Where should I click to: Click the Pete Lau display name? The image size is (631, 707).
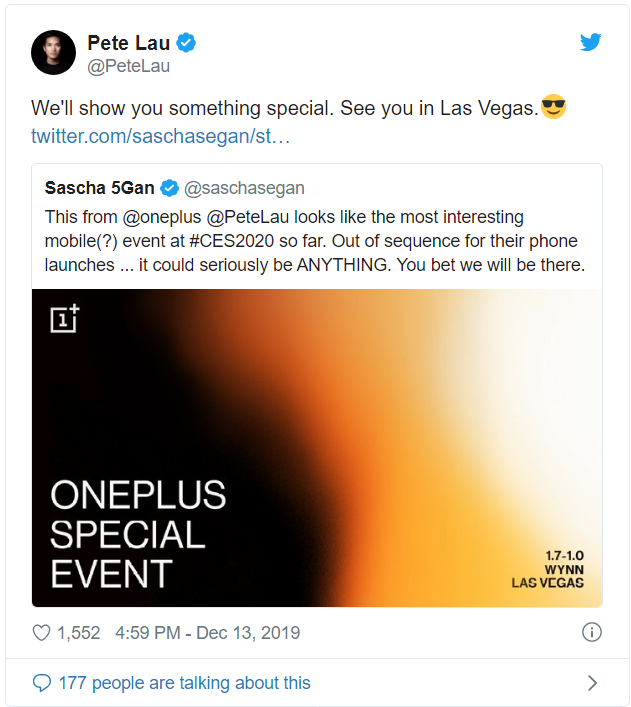point(129,43)
